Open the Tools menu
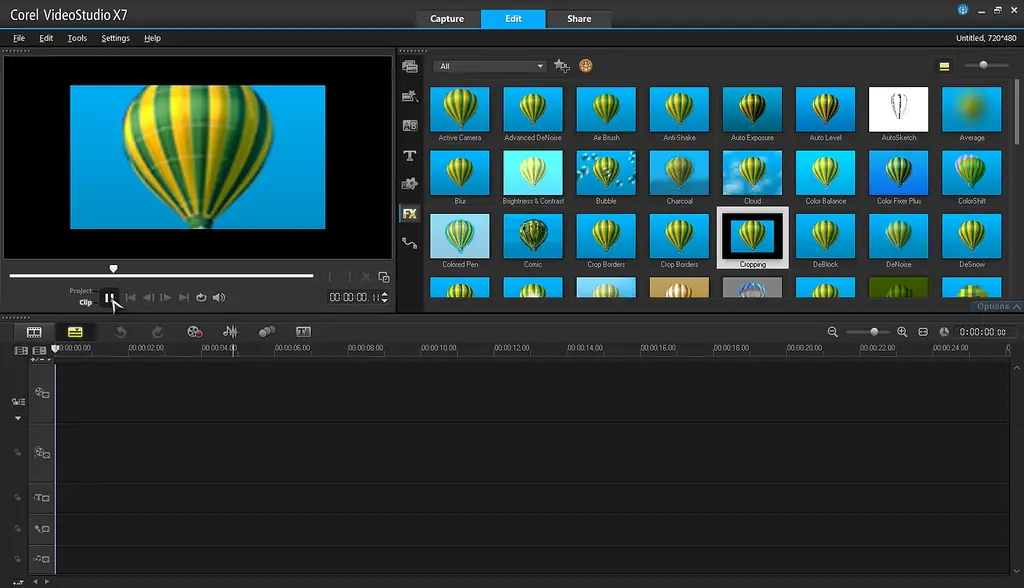 pos(77,38)
